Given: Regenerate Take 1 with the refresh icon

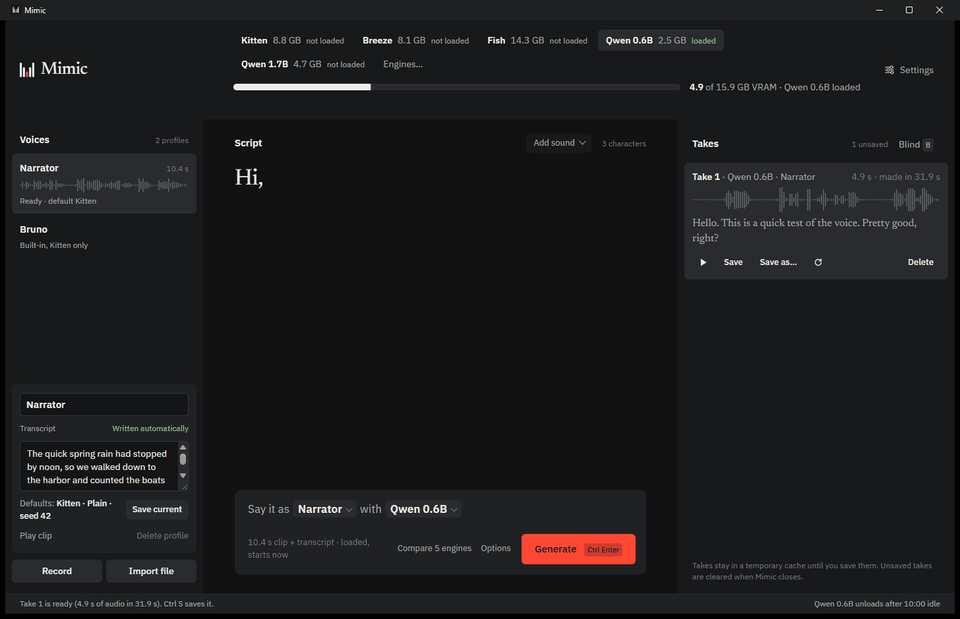Looking at the screenshot, I should click(818, 262).
